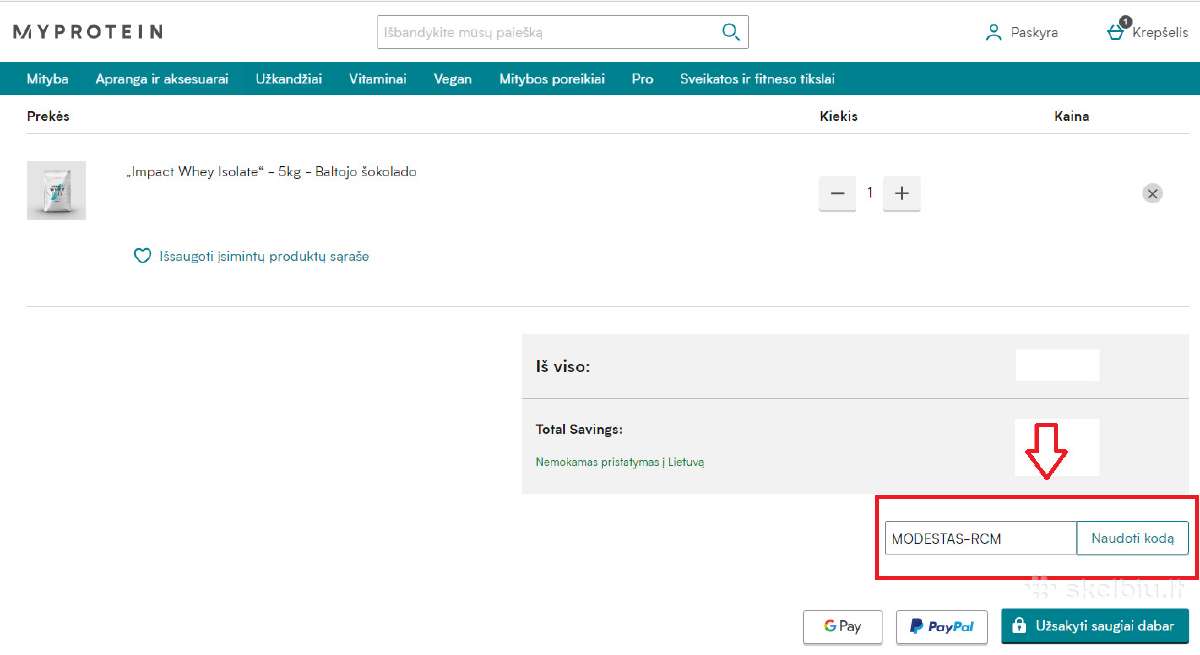Image resolution: width=1200 pixels, height=655 pixels.
Task: Click the search magnifier icon
Action: [731, 32]
